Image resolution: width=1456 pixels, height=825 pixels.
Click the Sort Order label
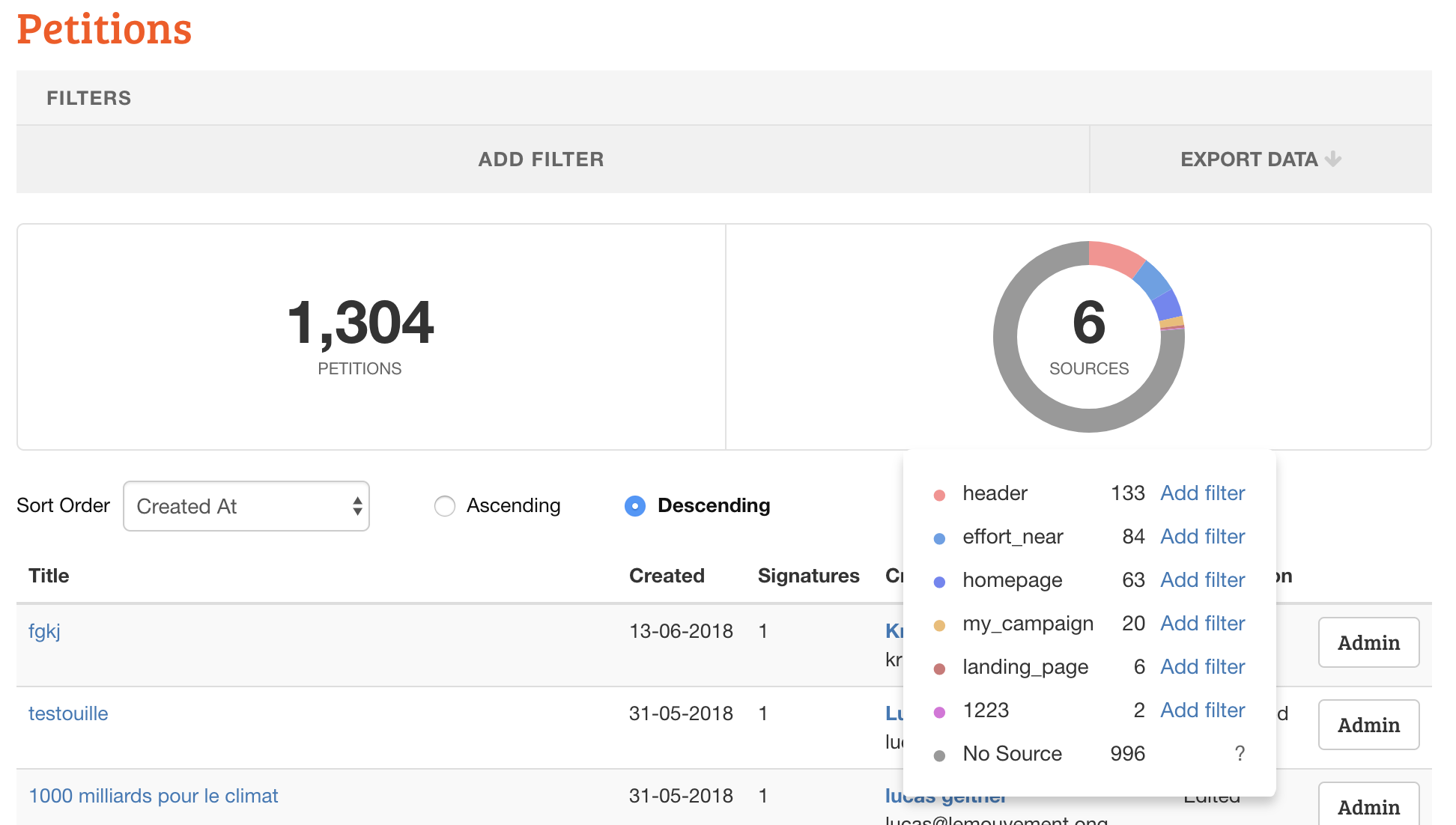pos(63,505)
